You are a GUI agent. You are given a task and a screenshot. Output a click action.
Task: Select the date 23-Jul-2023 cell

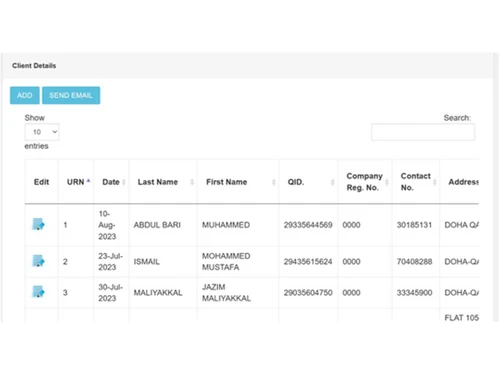[111, 262]
